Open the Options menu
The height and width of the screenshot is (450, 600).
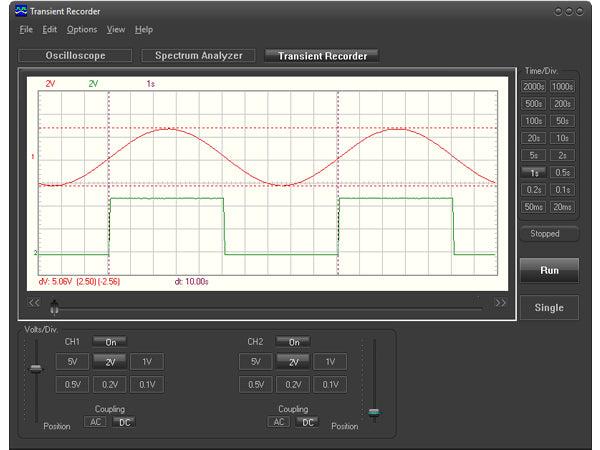[x=82, y=29]
